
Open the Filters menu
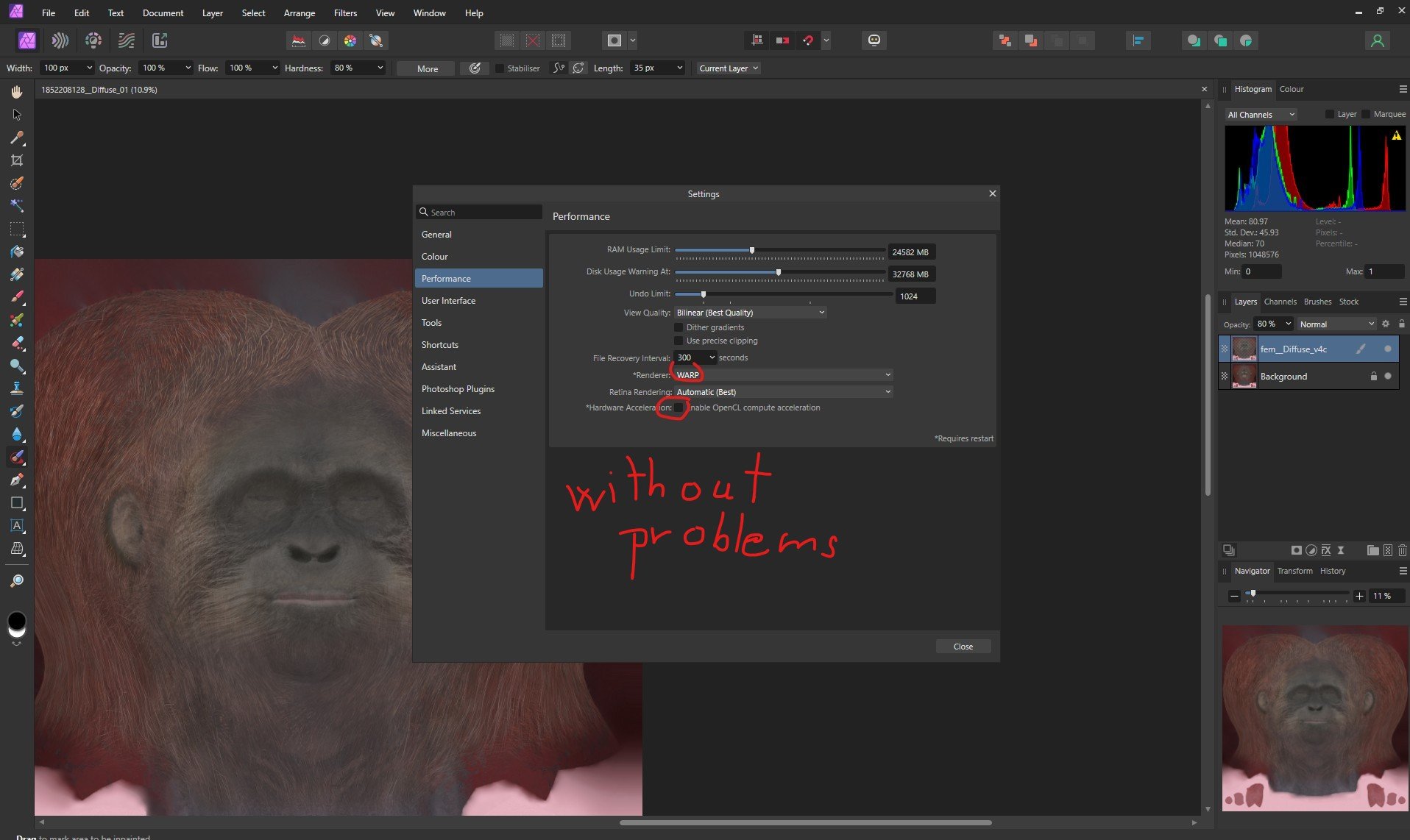pos(344,13)
